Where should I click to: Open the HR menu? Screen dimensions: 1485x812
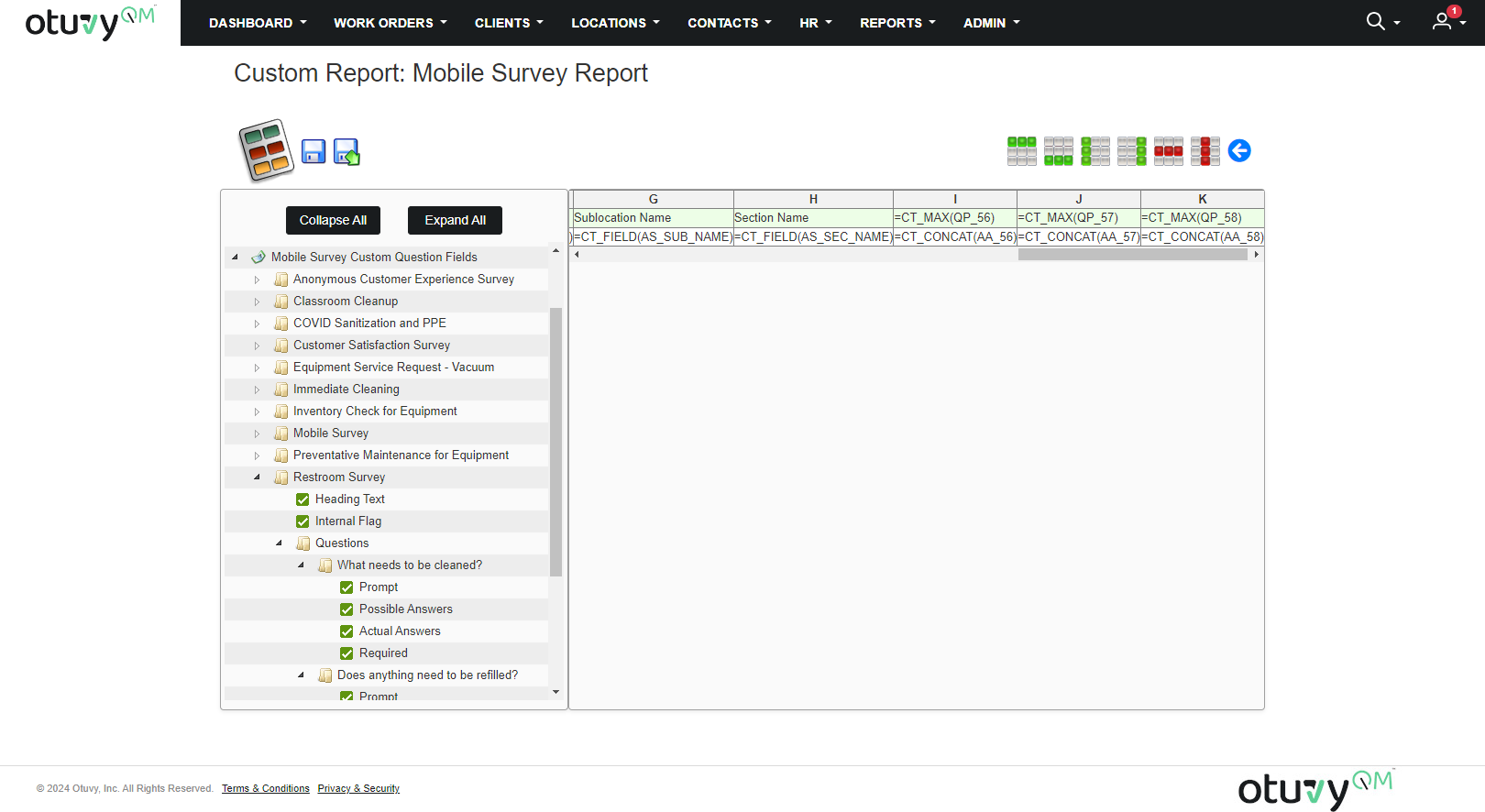[x=815, y=23]
